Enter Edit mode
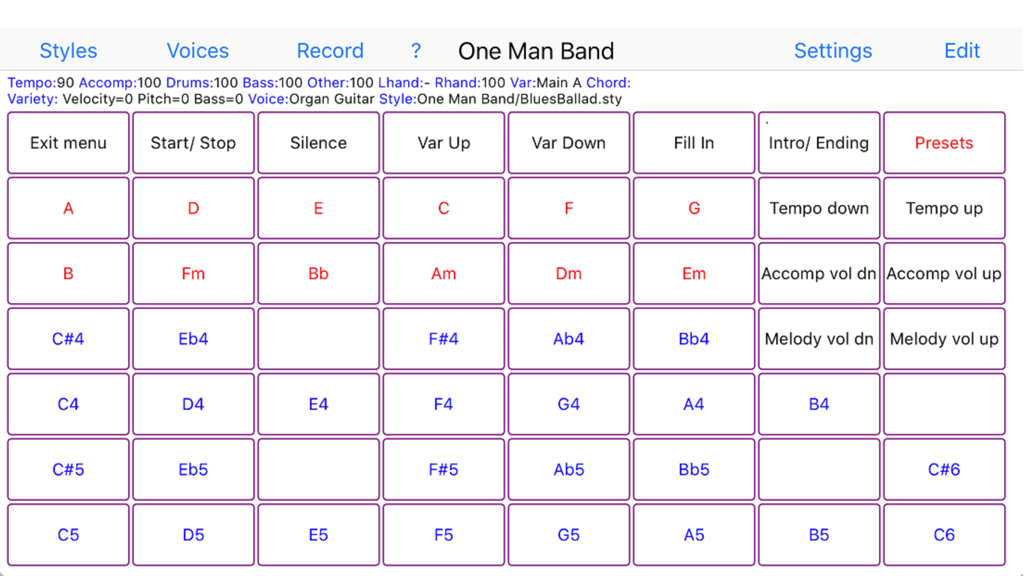The height and width of the screenshot is (576, 1024). click(961, 50)
